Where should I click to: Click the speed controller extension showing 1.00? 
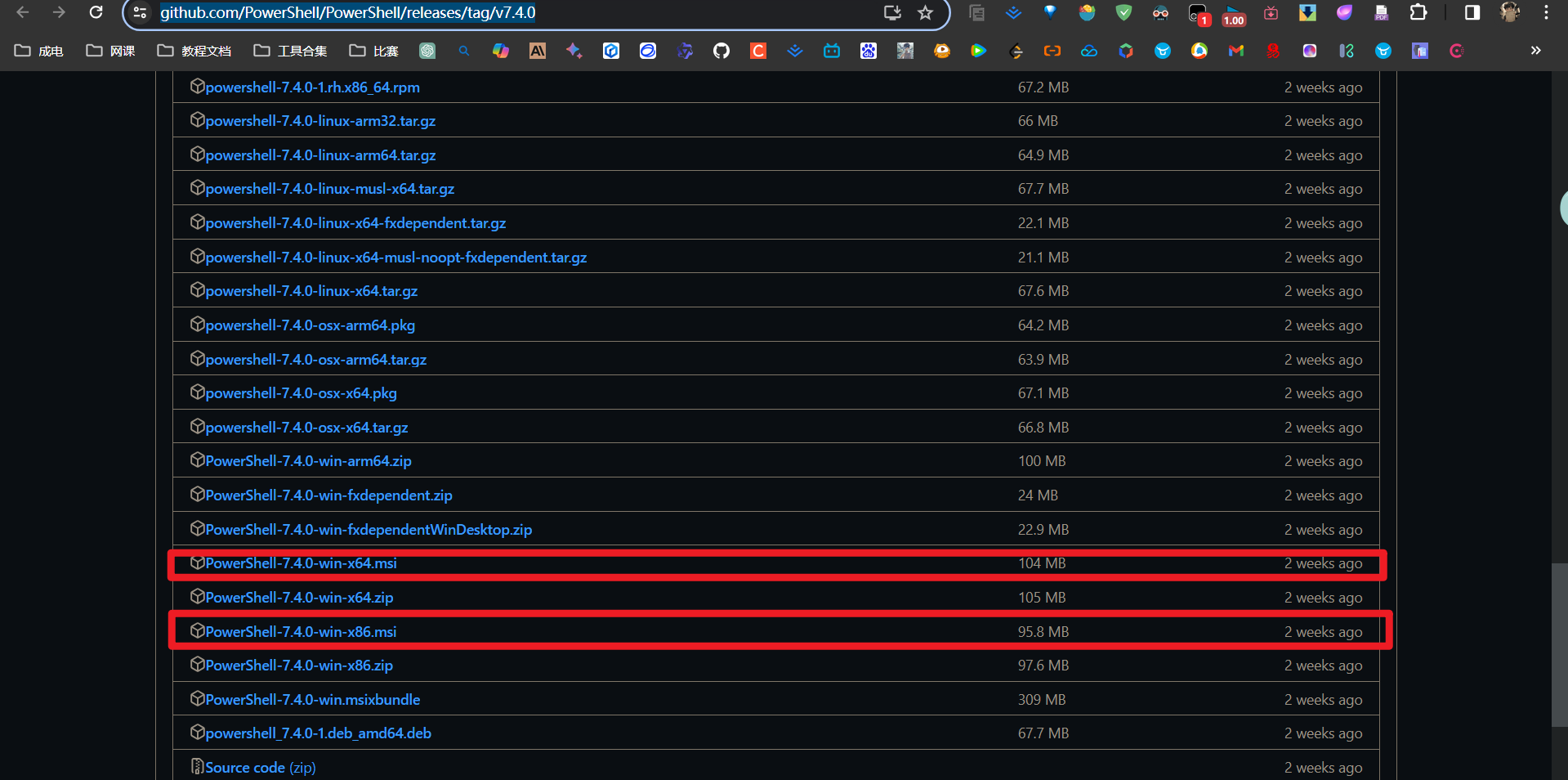(1234, 14)
